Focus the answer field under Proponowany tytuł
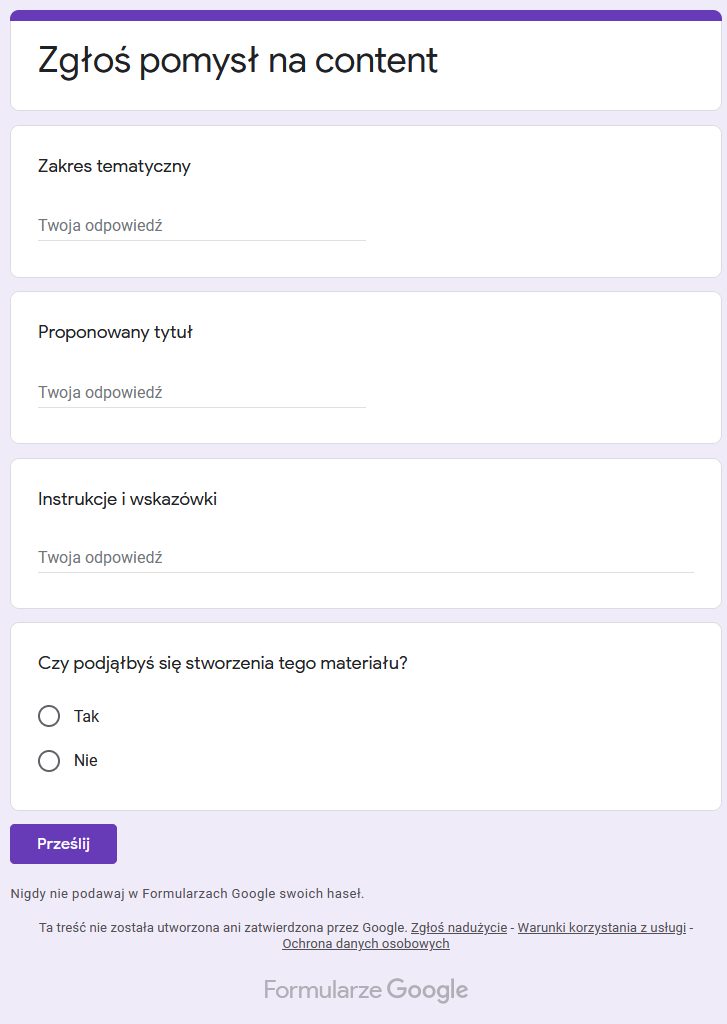Screen dimensions: 727x1024 pyautogui.click(x=201, y=393)
